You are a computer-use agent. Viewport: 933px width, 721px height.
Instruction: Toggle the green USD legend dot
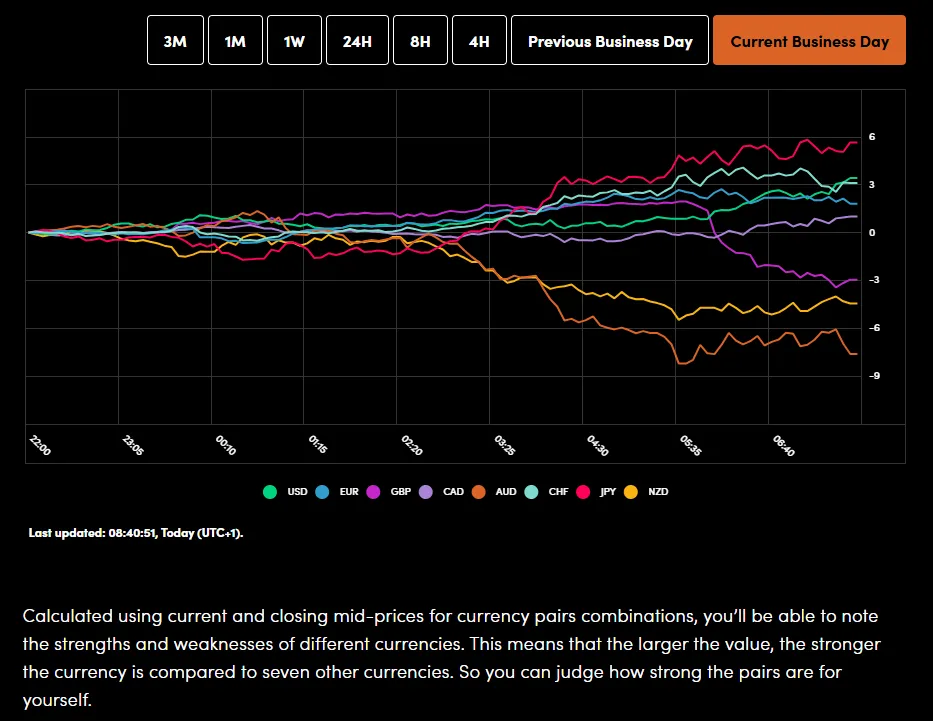(x=270, y=492)
